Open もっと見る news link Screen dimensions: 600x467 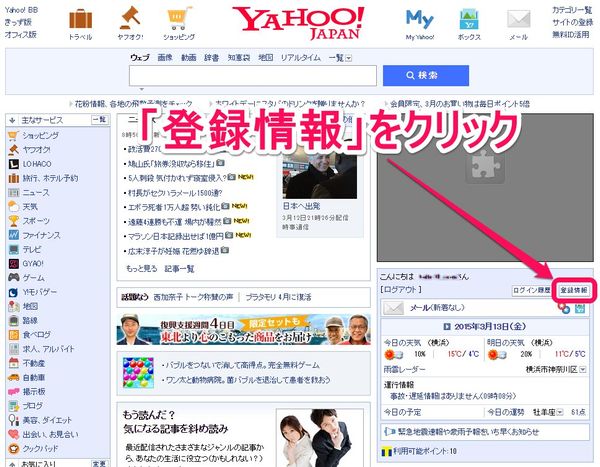tap(142, 269)
